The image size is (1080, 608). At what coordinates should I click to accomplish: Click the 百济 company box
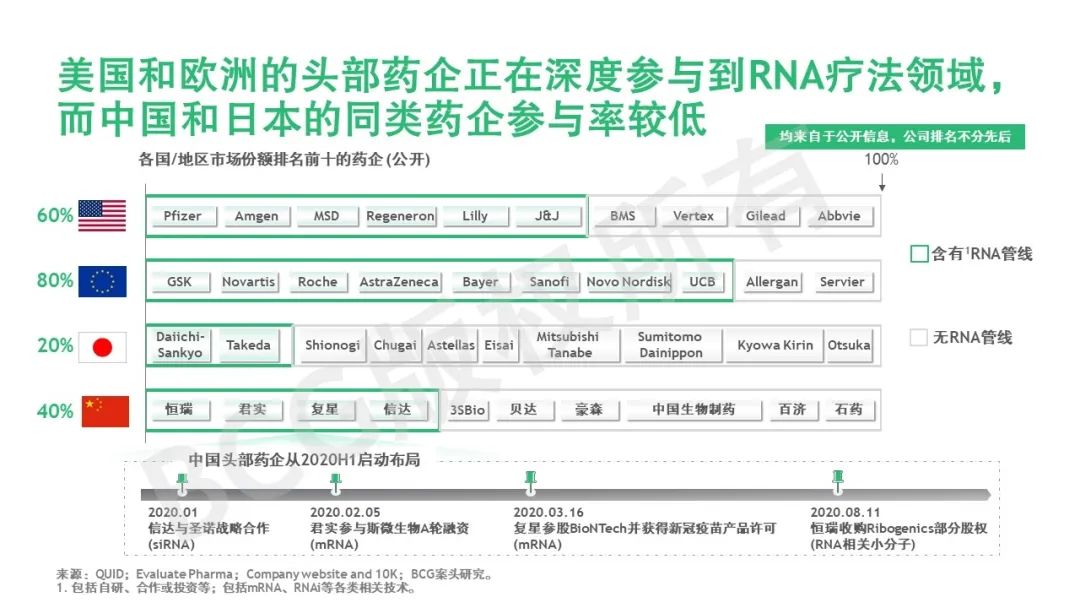(792, 410)
